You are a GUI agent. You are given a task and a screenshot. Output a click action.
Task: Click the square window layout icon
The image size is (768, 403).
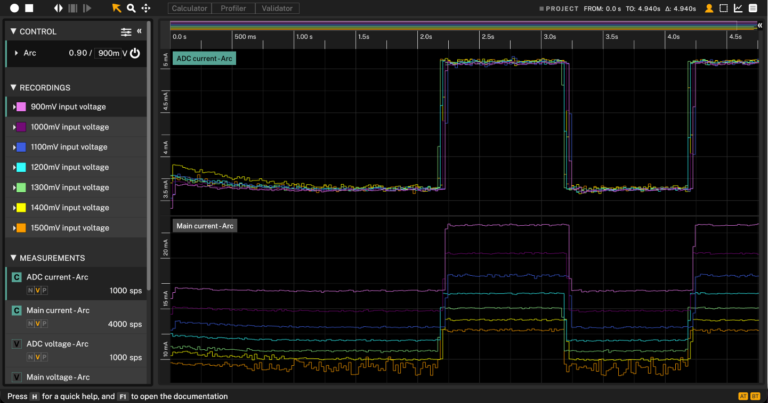click(723, 8)
